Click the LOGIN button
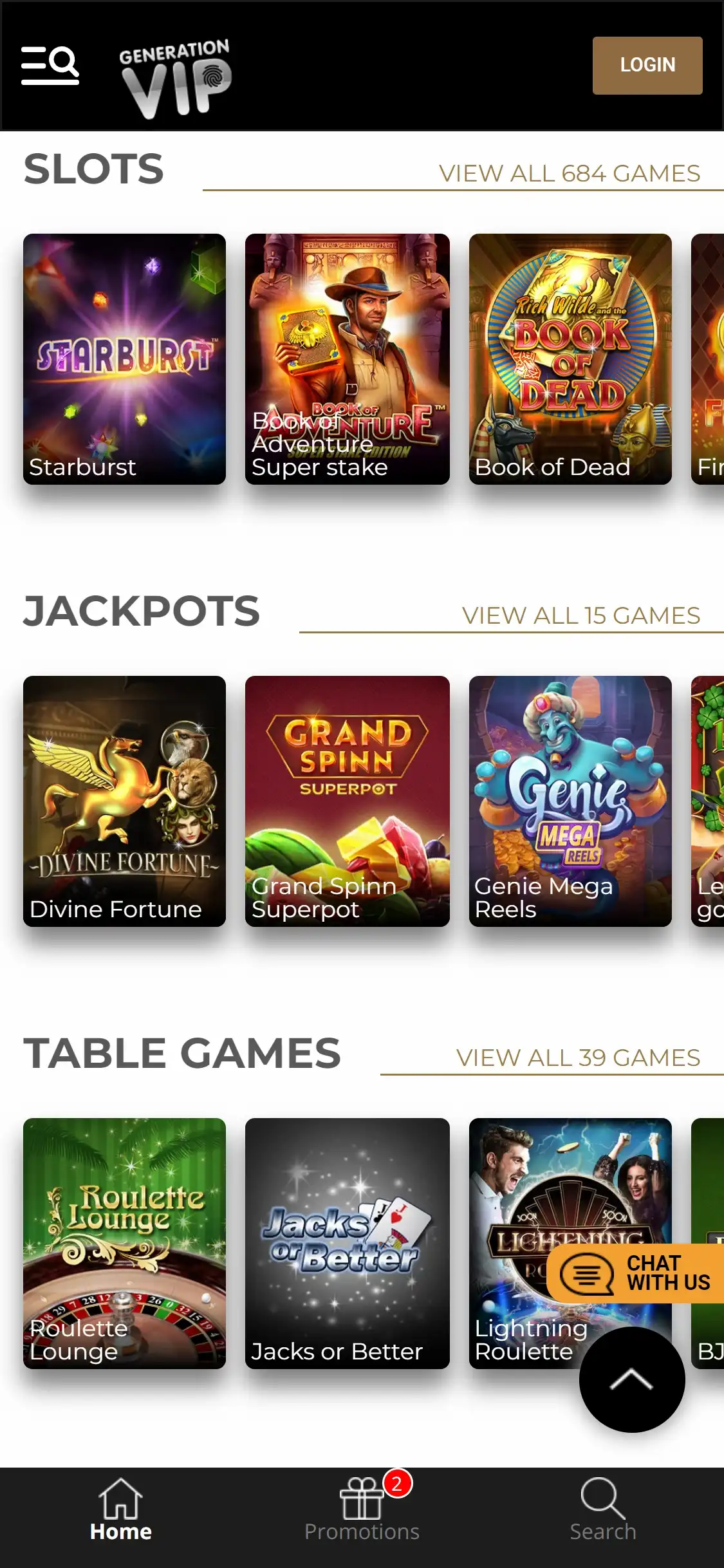 [x=647, y=65]
